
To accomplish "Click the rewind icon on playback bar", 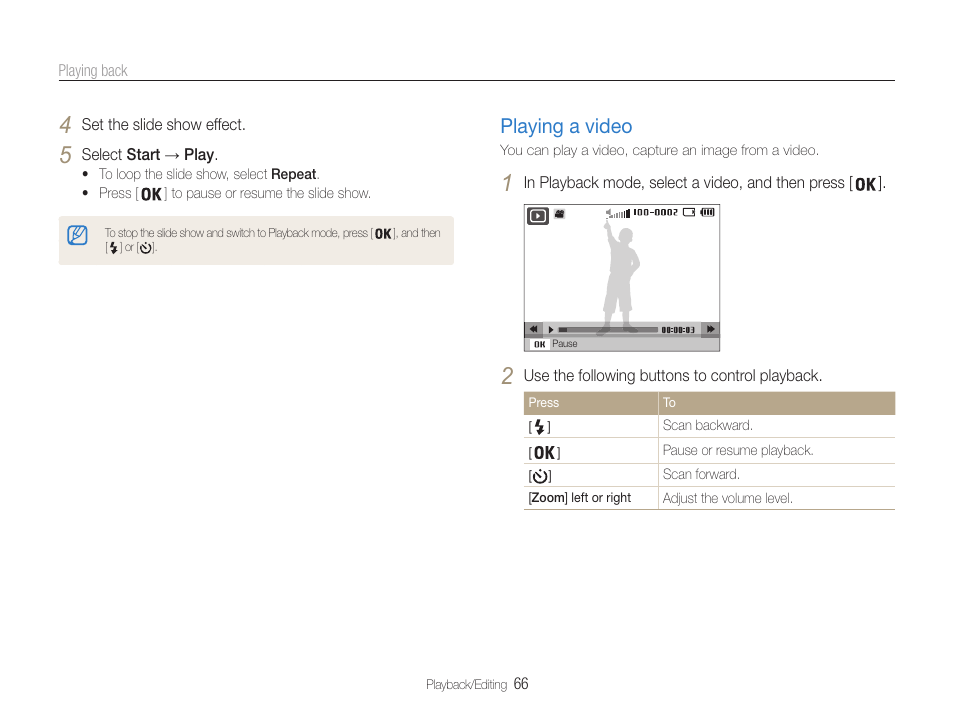I will 534,329.
